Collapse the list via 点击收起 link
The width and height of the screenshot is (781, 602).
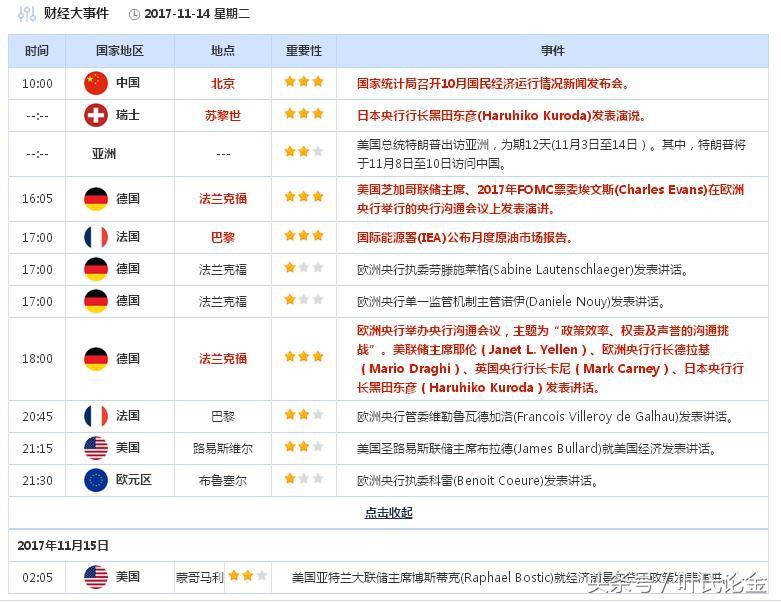coord(389,512)
